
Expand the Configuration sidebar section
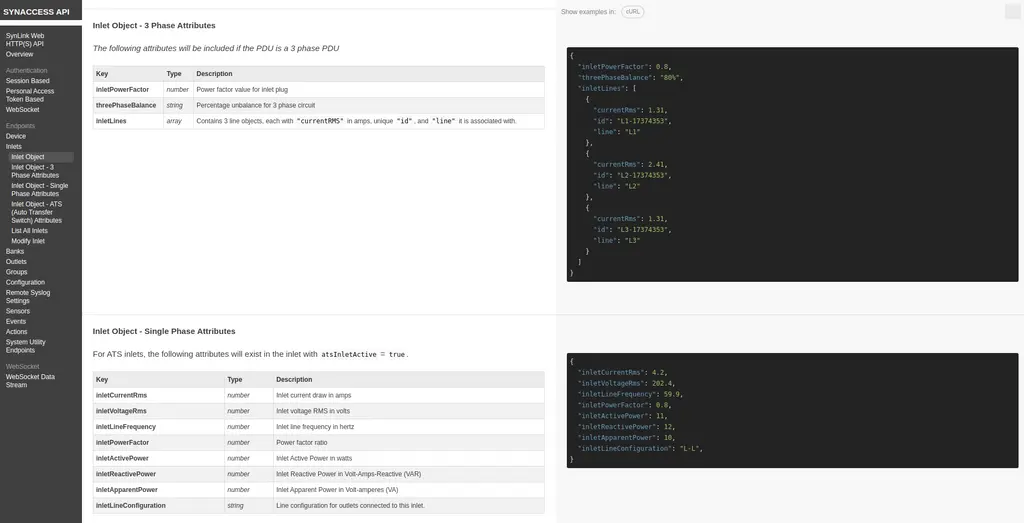(25, 283)
